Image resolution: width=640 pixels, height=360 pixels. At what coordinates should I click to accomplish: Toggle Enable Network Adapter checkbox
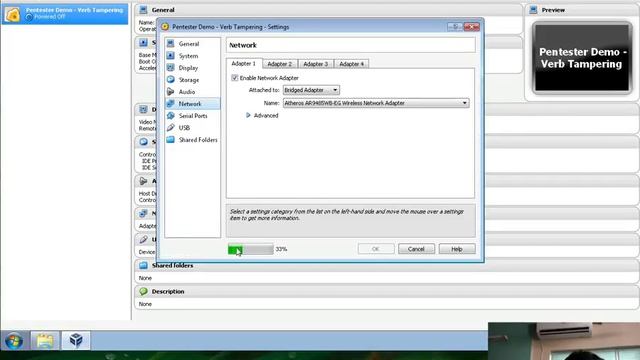[235, 78]
